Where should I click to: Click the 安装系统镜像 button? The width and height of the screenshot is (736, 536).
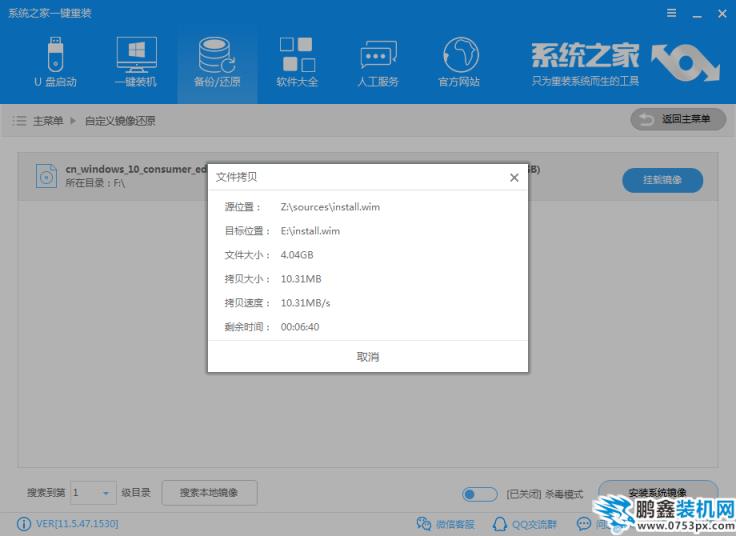point(658,492)
